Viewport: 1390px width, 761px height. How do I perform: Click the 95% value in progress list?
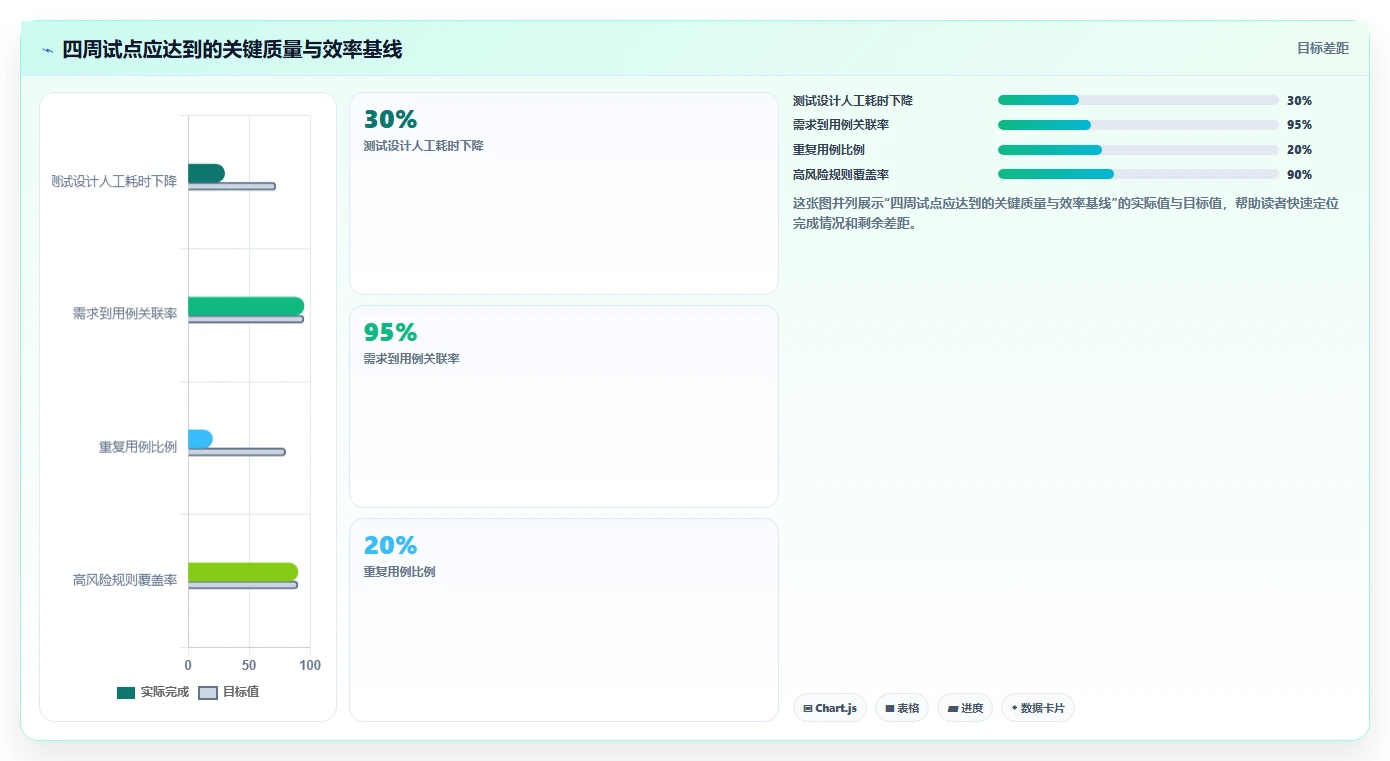tap(1299, 125)
